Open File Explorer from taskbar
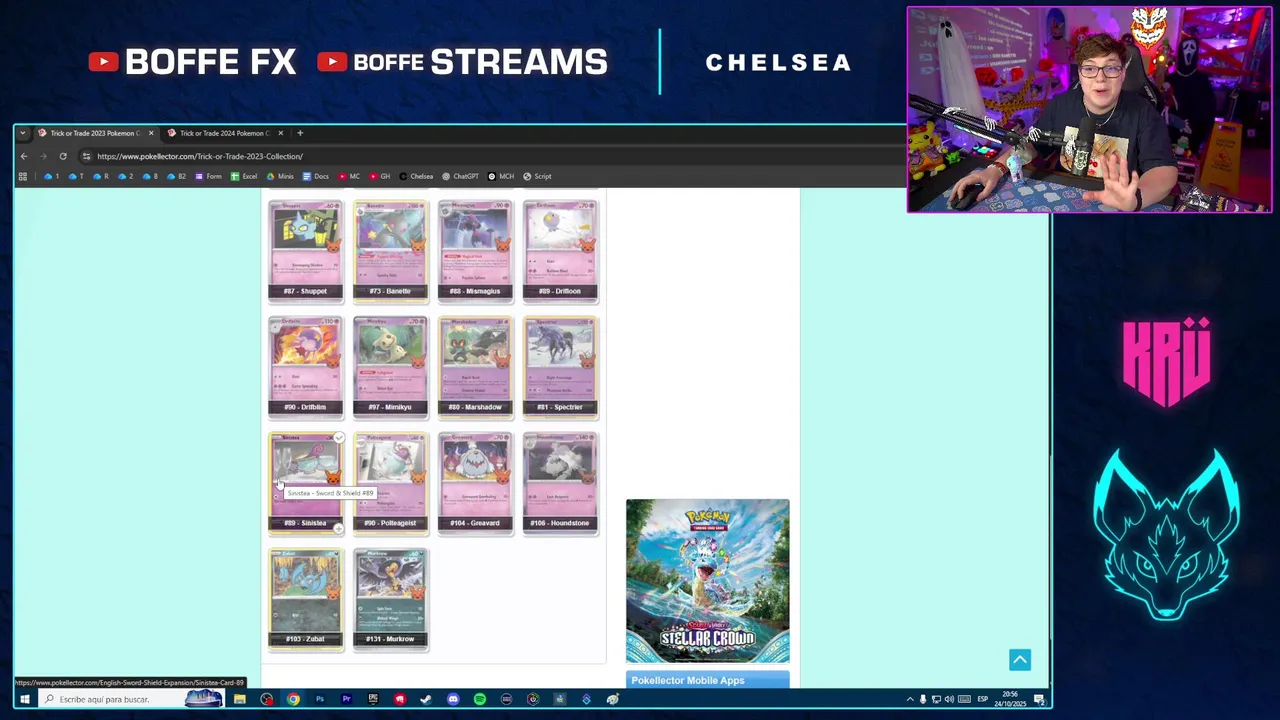 coord(240,699)
